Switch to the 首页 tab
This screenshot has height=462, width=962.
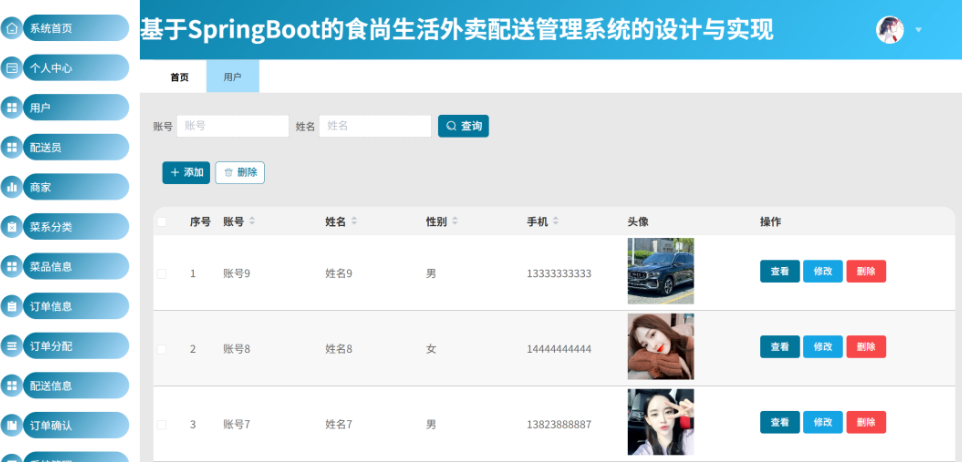(179, 77)
